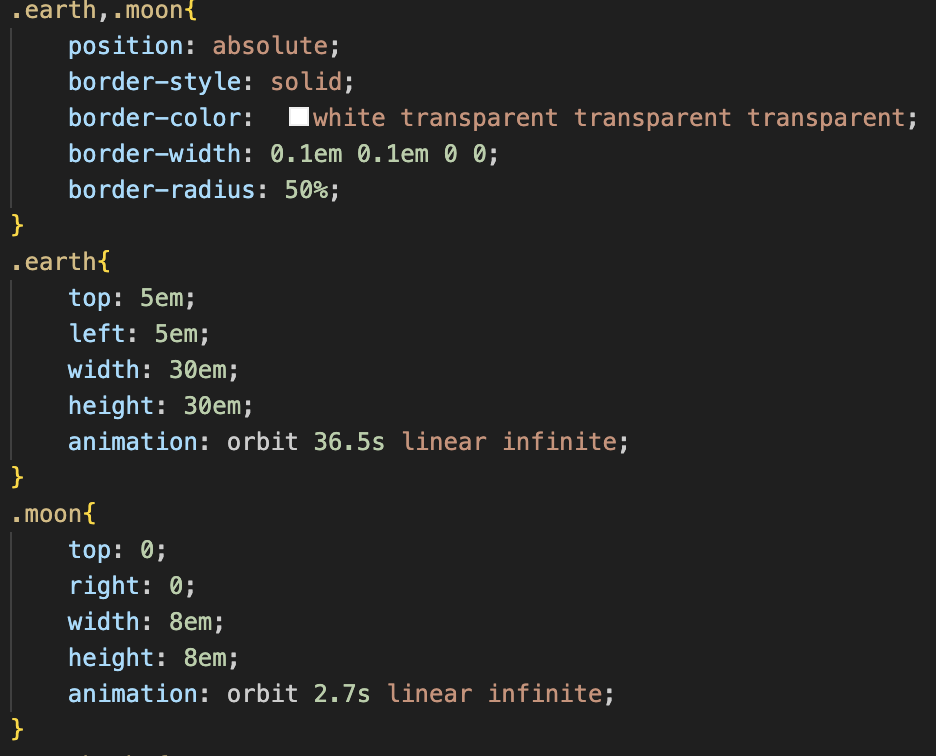Click closing brace of .earth rule
Image resolution: width=936 pixels, height=756 pixels.
(x=17, y=477)
